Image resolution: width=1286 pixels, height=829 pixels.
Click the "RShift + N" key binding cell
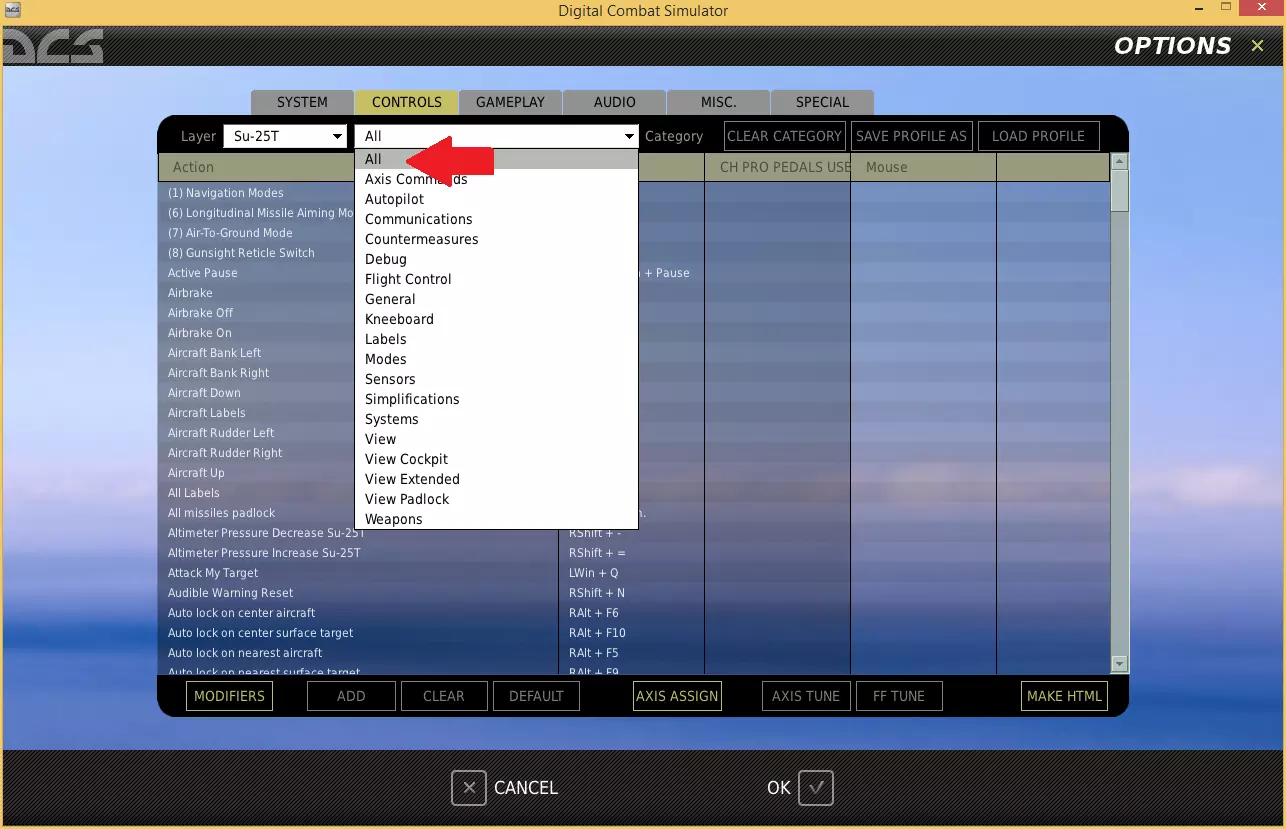[631, 593]
